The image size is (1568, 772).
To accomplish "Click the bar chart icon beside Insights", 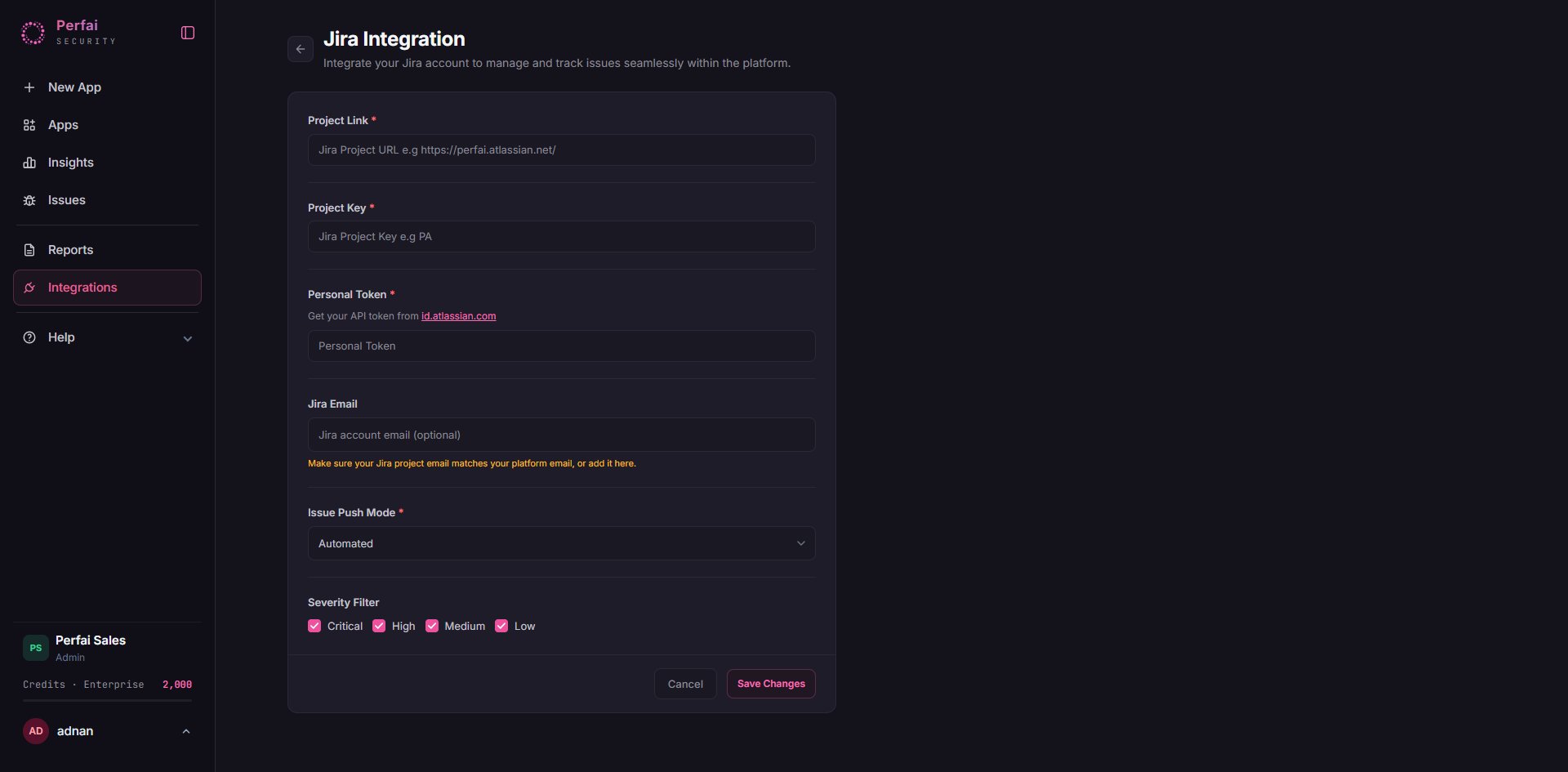I will click(x=29, y=163).
